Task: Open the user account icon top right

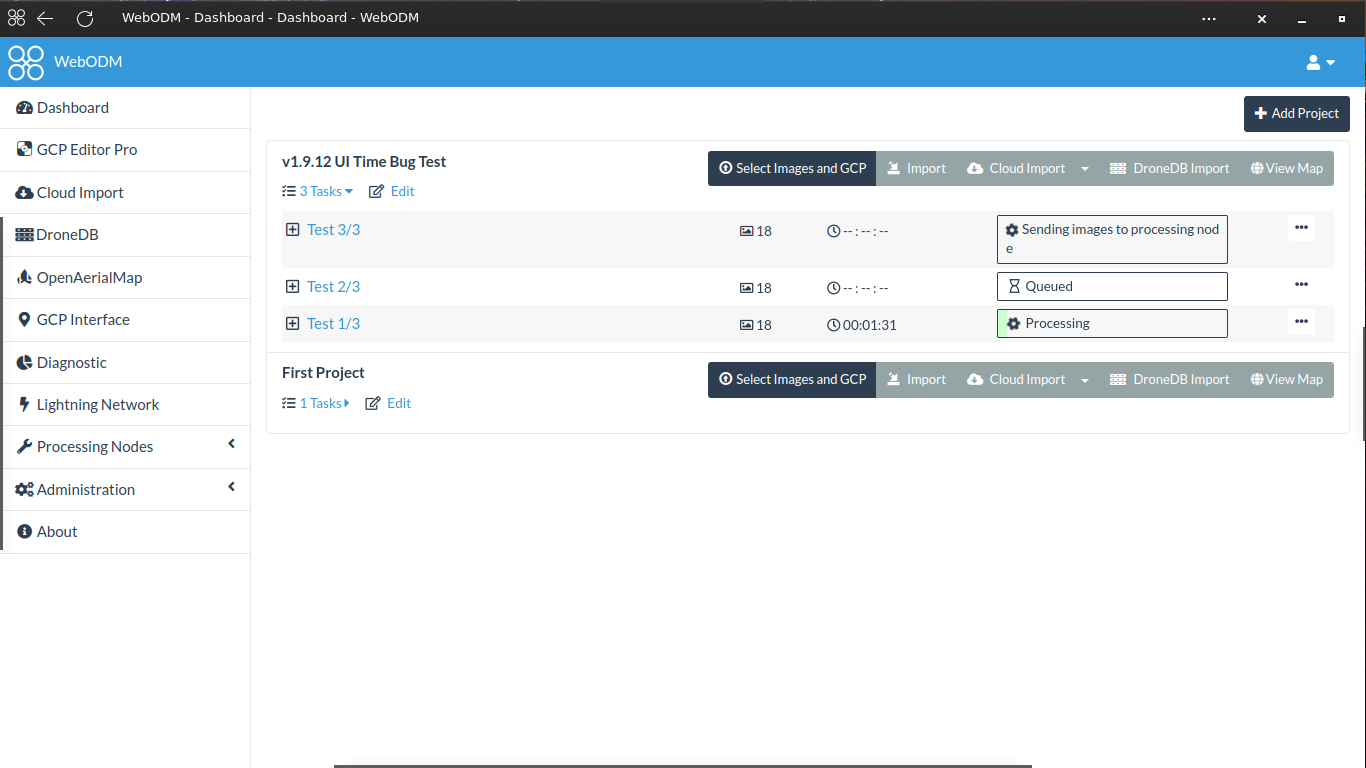Action: pos(1313,62)
